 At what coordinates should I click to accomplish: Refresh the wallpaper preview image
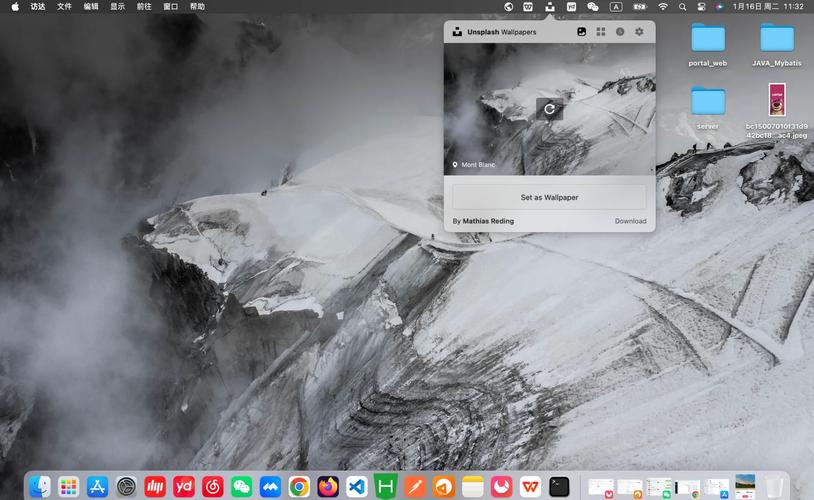click(549, 109)
